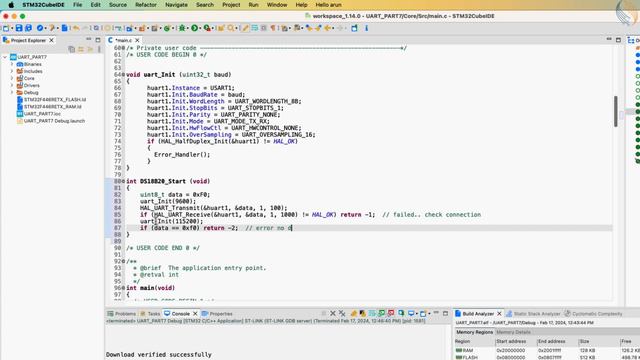Open the Memory Details tab
Viewport: 640px width, 360px height.
pos(513,332)
